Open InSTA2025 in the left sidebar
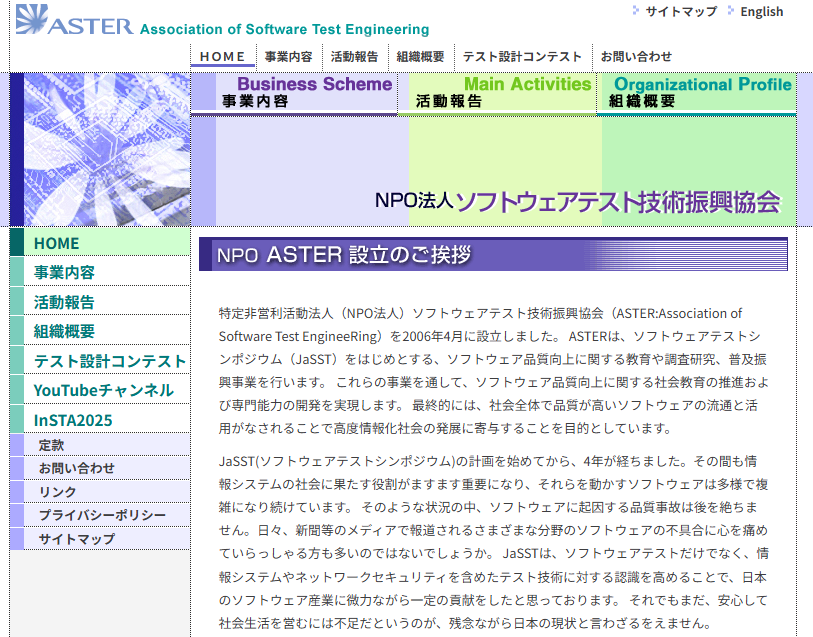Image resolution: width=813 pixels, height=637 pixels. pyautogui.click(x=100, y=419)
